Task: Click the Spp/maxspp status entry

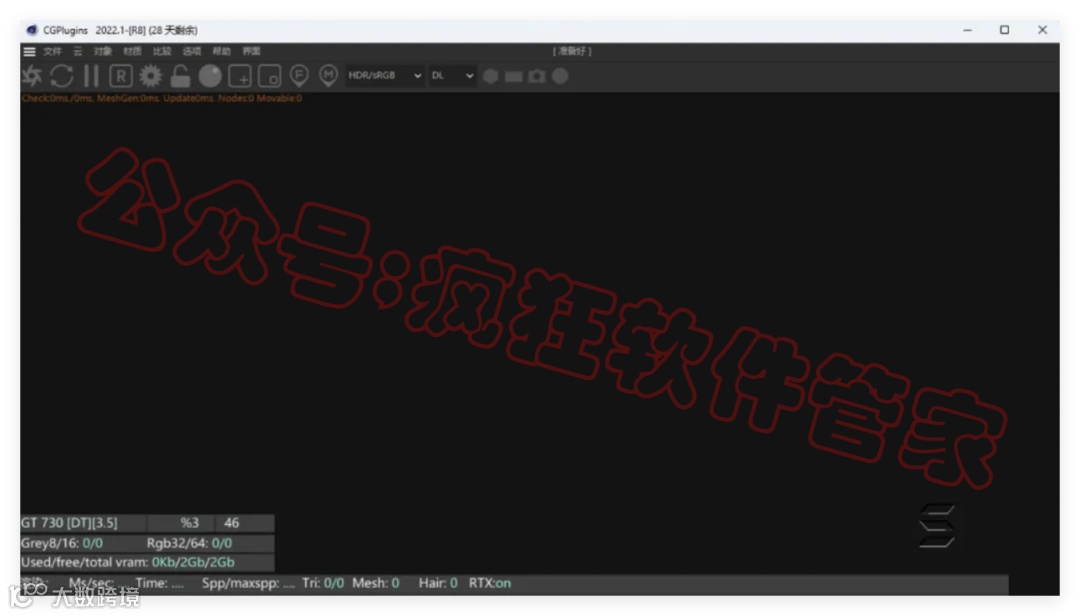Action: point(248,583)
